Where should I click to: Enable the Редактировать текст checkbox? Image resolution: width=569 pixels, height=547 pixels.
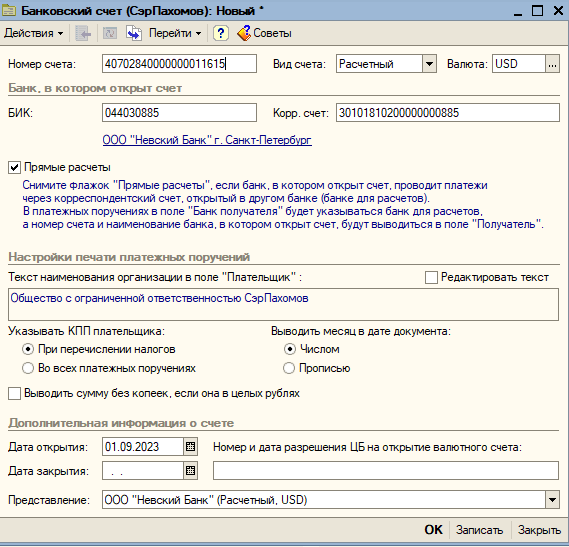click(431, 278)
